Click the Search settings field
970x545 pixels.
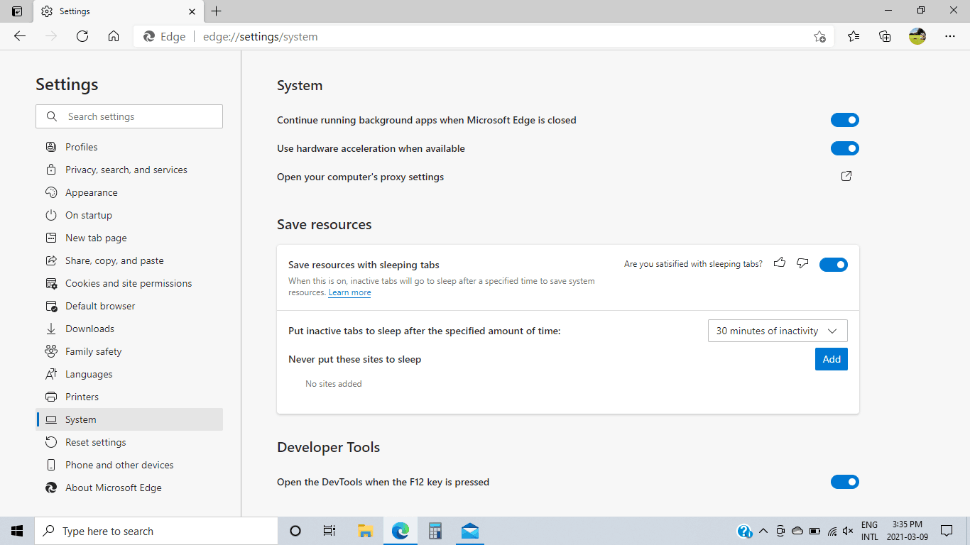pos(129,116)
